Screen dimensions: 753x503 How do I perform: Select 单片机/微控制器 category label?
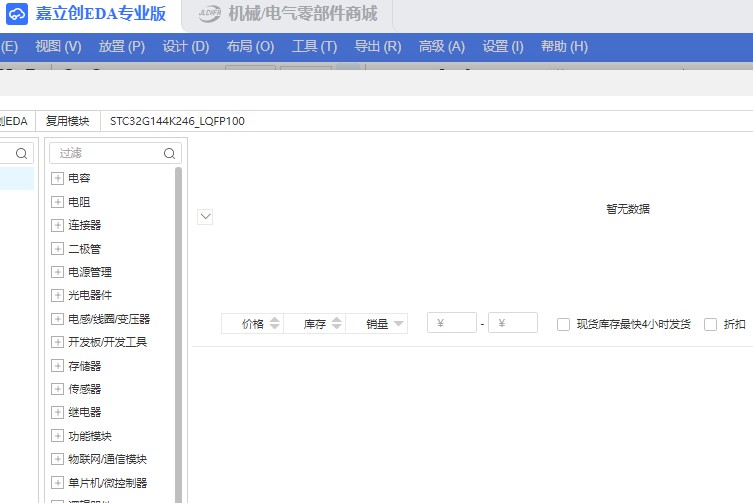click(x=108, y=482)
